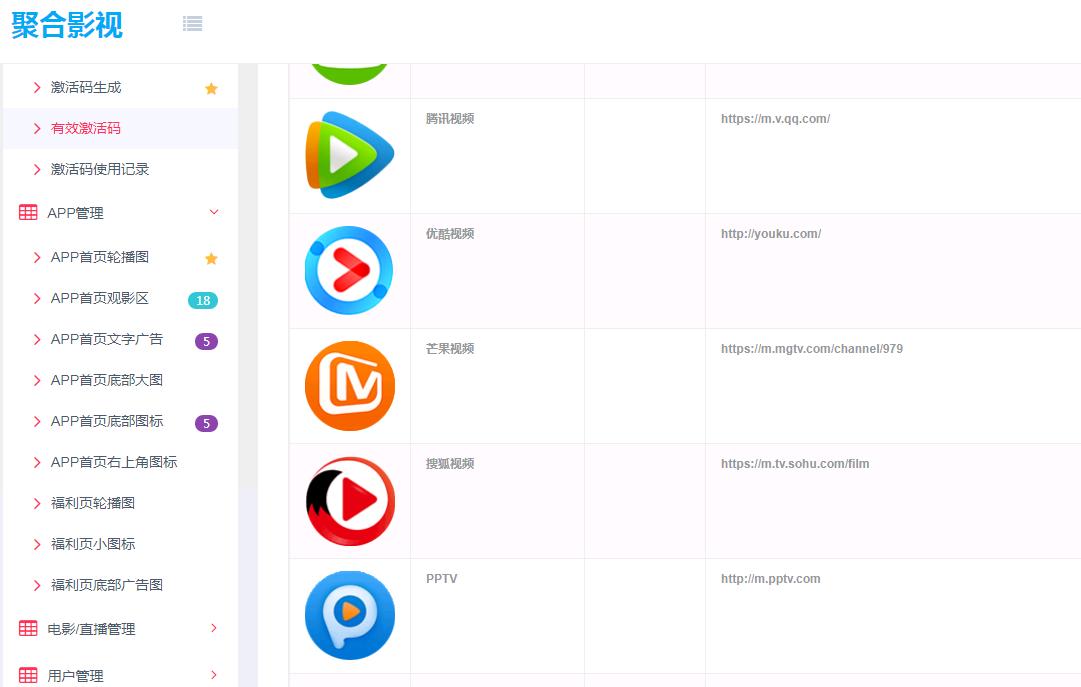Go to APP首页文字广告 page
The image size is (1081, 687).
coord(107,339)
